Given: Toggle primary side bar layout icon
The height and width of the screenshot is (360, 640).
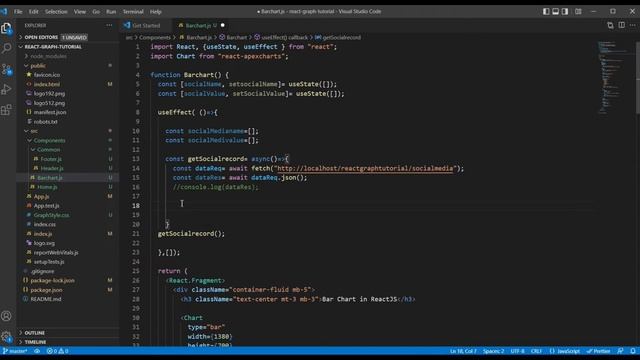Looking at the screenshot, I should click(546, 11).
